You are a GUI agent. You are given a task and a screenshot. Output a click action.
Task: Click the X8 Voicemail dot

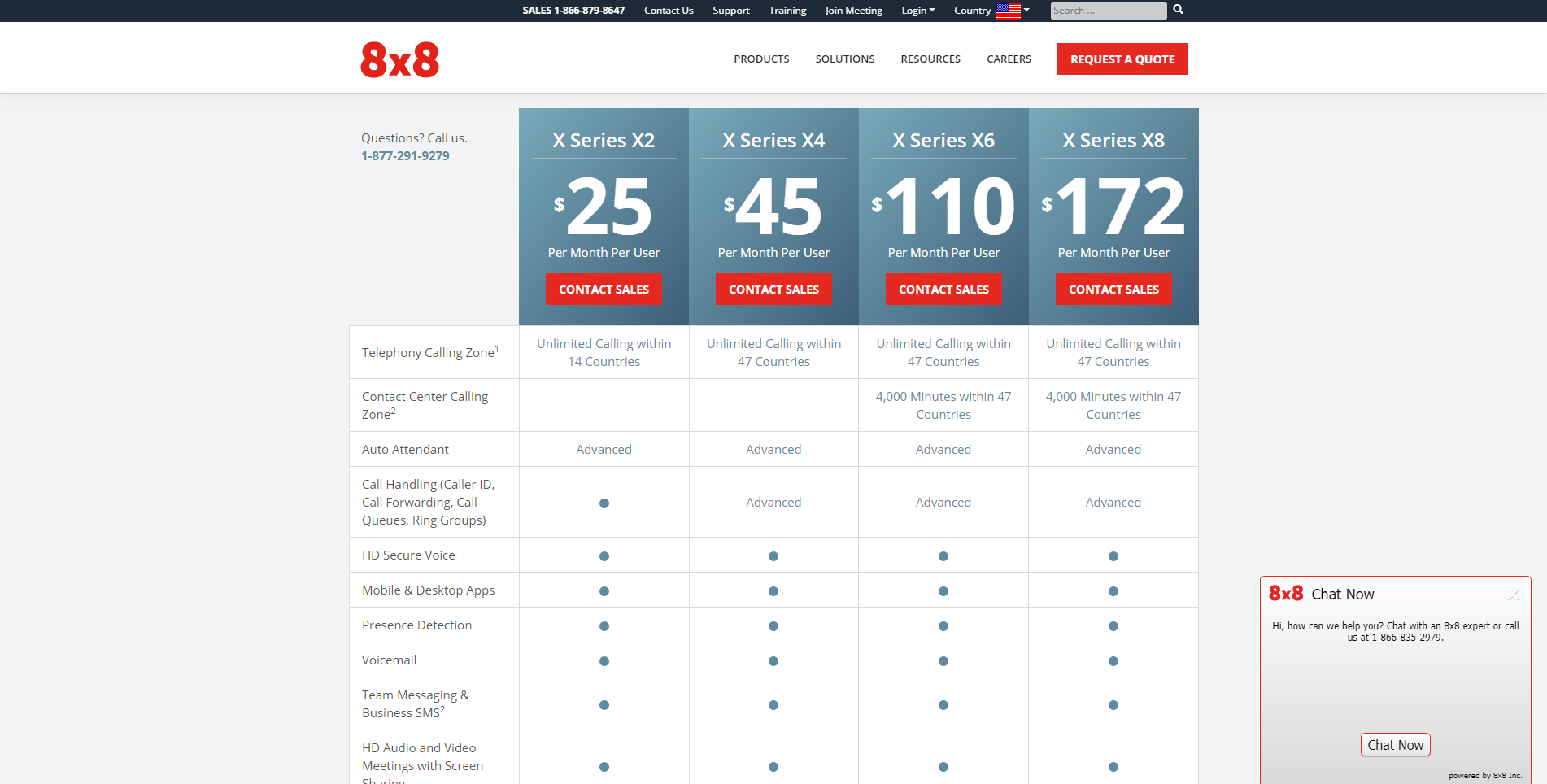pyautogui.click(x=1113, y=661)
